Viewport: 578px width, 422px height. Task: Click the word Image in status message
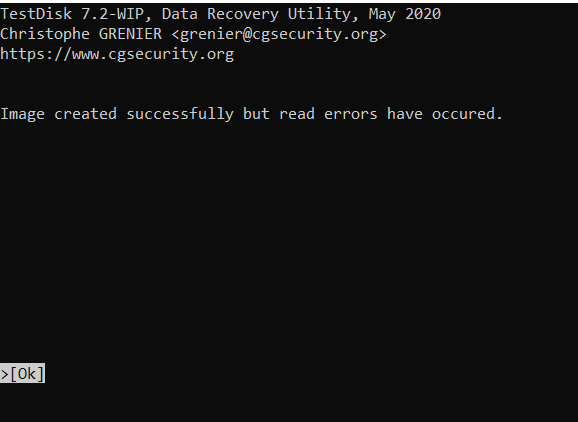[22, 114]
